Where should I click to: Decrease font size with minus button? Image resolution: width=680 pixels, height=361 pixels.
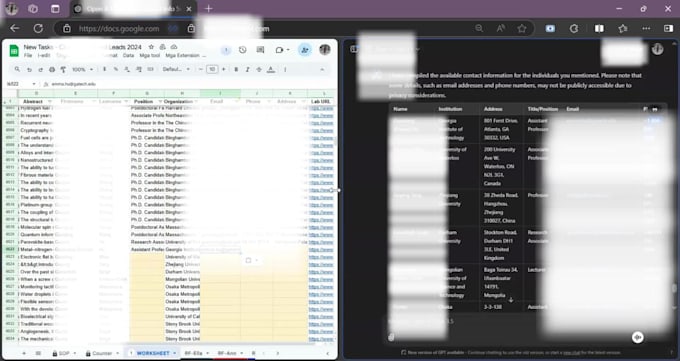click(201, 69)
